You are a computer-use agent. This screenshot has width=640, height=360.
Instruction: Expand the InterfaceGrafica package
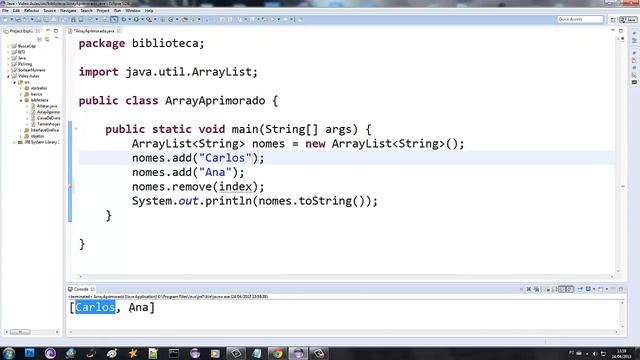click(x=21, y=130)
